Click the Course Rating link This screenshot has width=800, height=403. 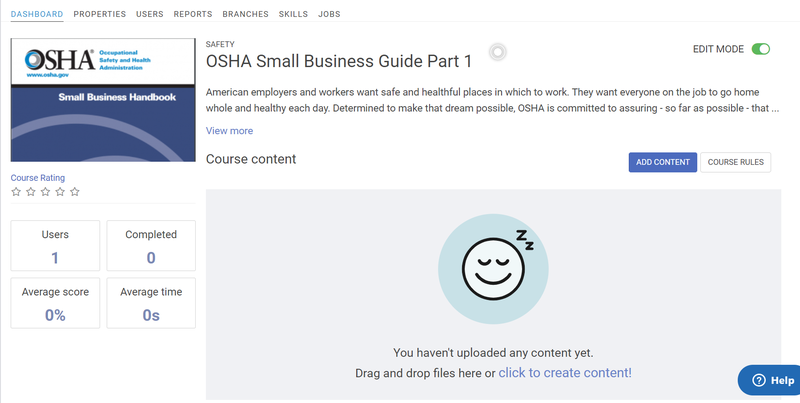(38, 178)
